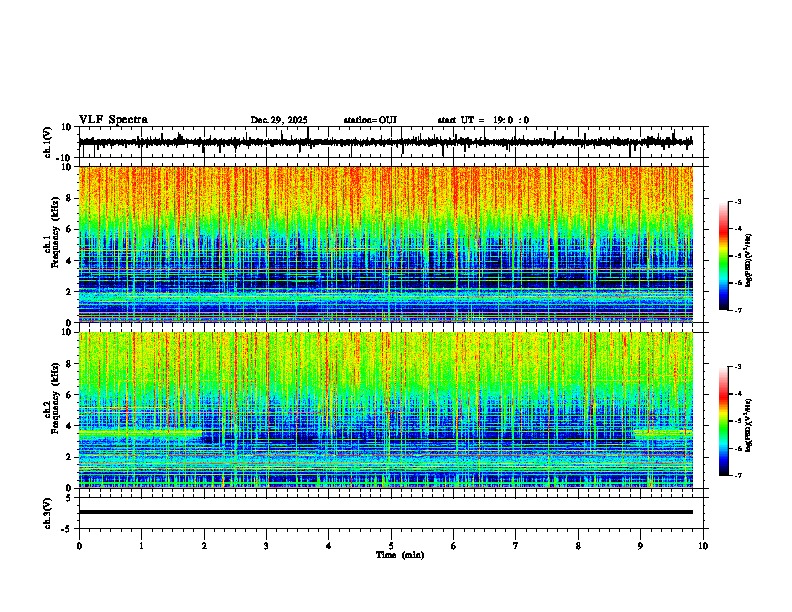
Task: Click the time axis tick label "0"
Action: [79, 546]
